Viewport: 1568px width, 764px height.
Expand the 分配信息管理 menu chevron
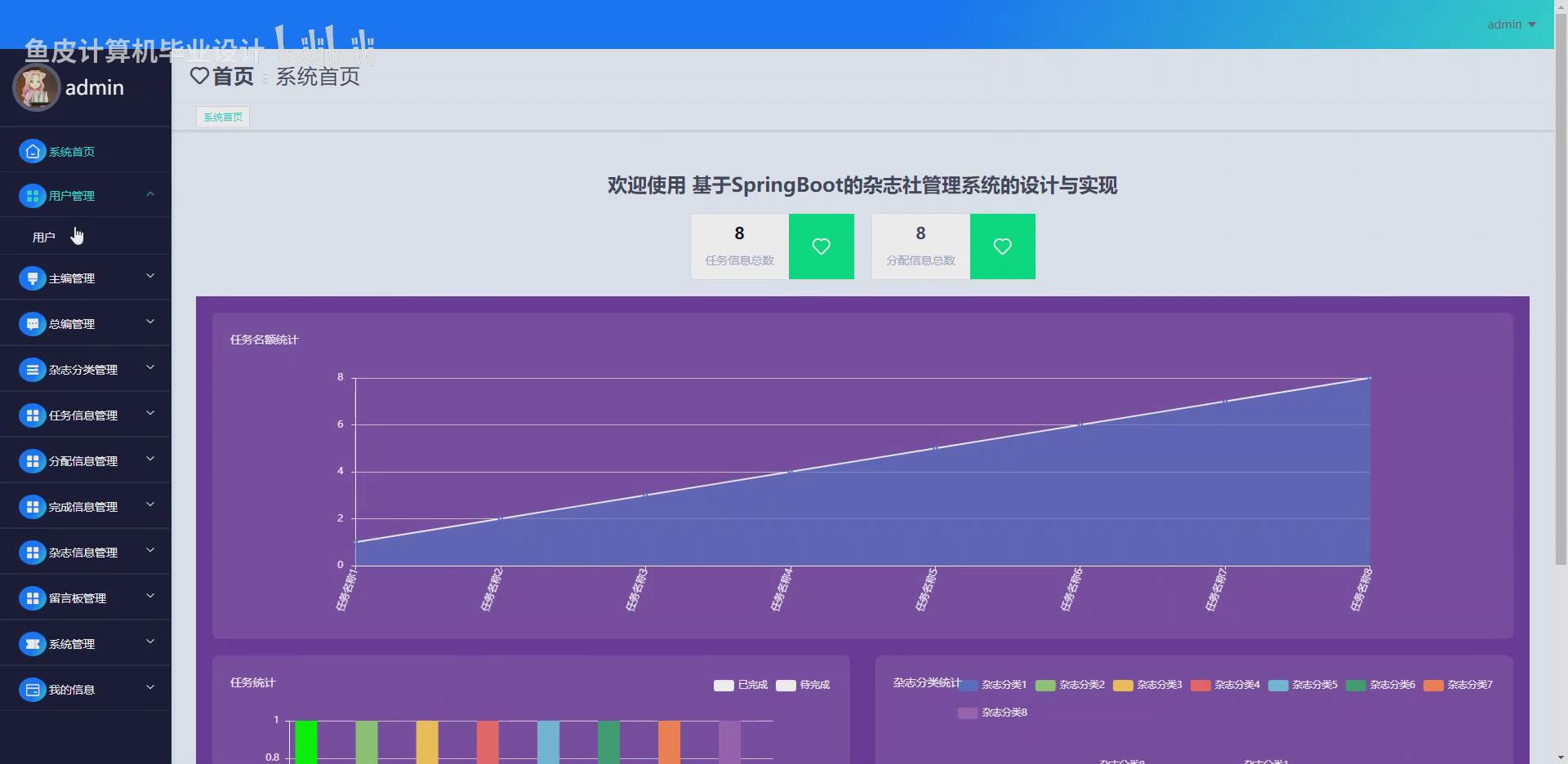pos(150,460)
